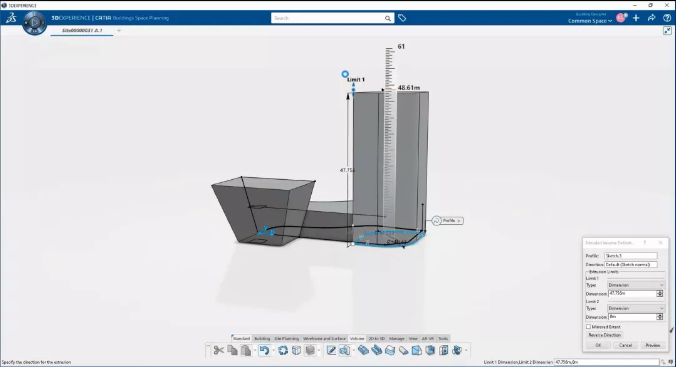Click the scissors Cut icon
The width and height of the screenshot is (676, 367).
coord(219,350)
